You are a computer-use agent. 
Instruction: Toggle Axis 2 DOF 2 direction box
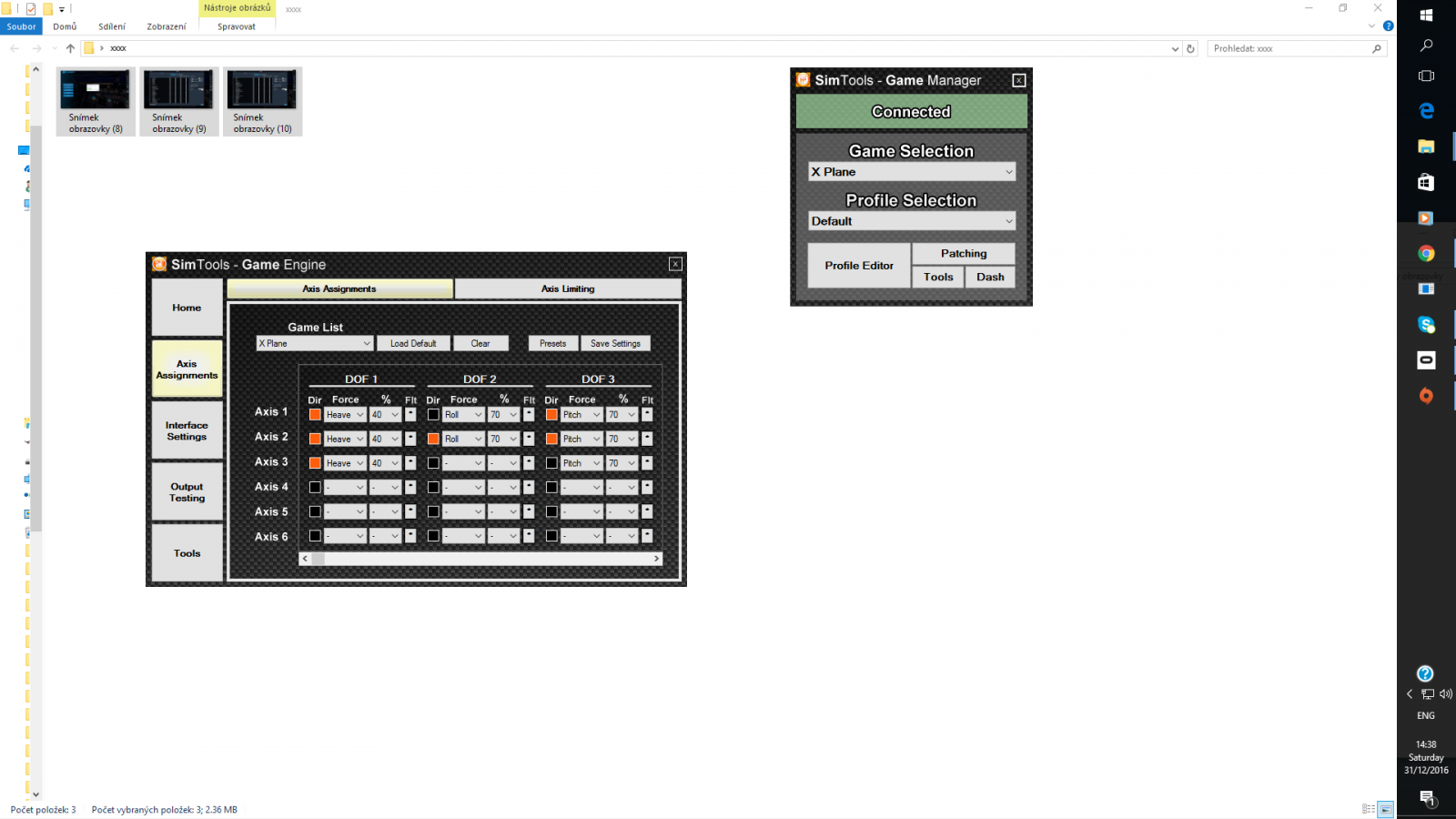(433, 439)
